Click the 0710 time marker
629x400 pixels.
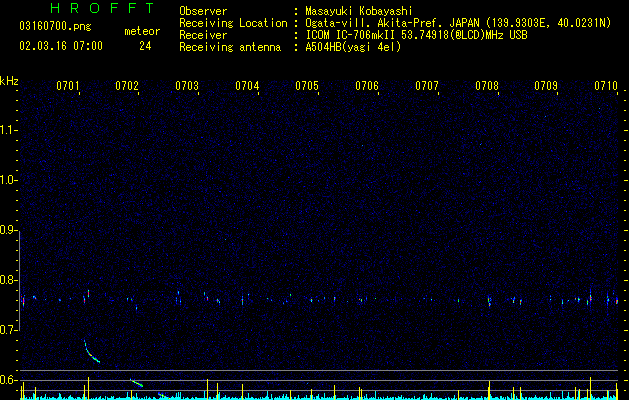pyautogui.click(x=606, y=86)
